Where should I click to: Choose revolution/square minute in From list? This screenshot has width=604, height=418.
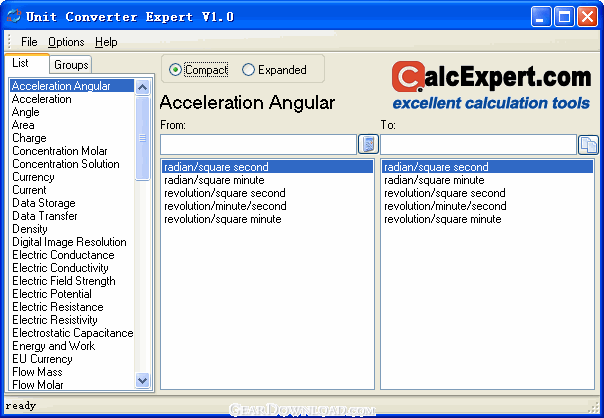point(267,219)
